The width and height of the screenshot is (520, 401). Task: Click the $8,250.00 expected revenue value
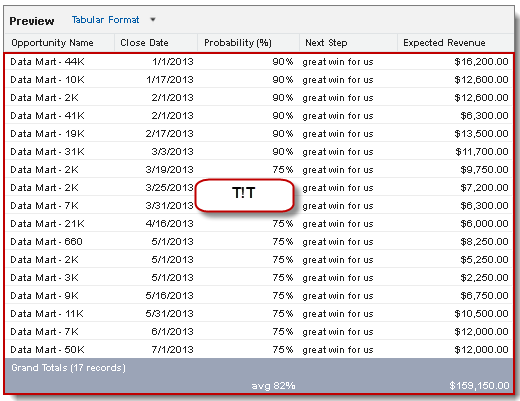point(484,242)
